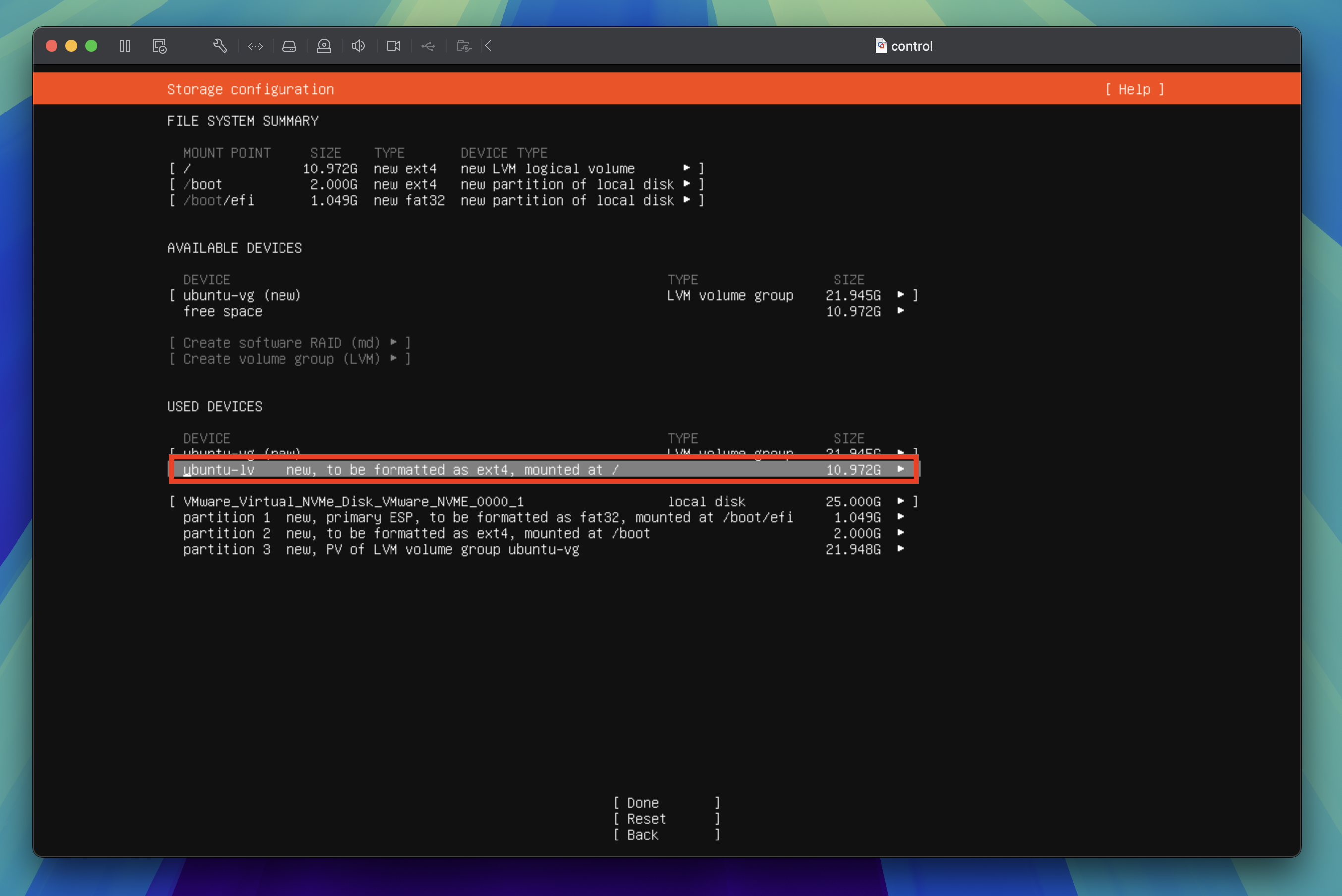Expand the VMware NVMe disk actions arrow
The image size is (1342, 896).
coord(901,501)
